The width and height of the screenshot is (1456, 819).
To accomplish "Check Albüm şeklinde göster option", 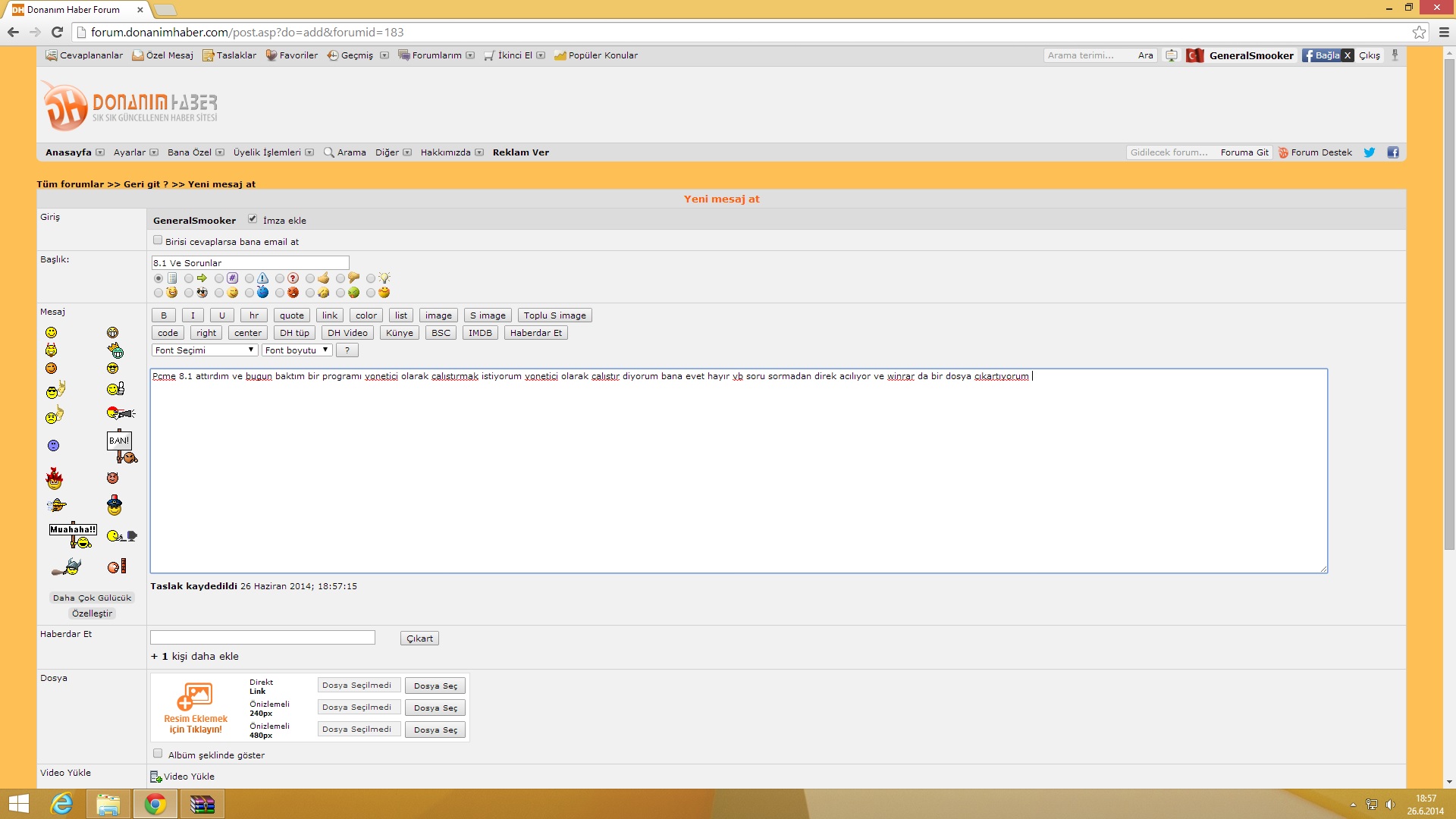I will (x=158, y=754).
